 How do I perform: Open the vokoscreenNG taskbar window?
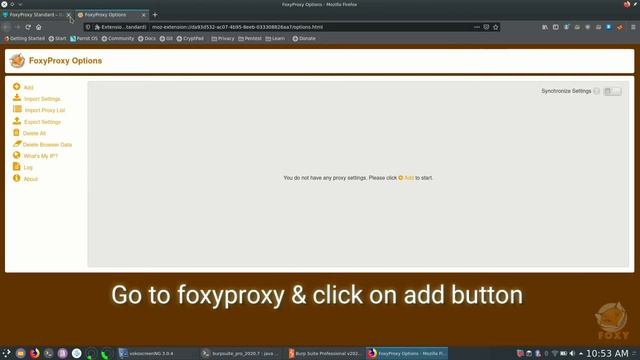coord(157,353)
